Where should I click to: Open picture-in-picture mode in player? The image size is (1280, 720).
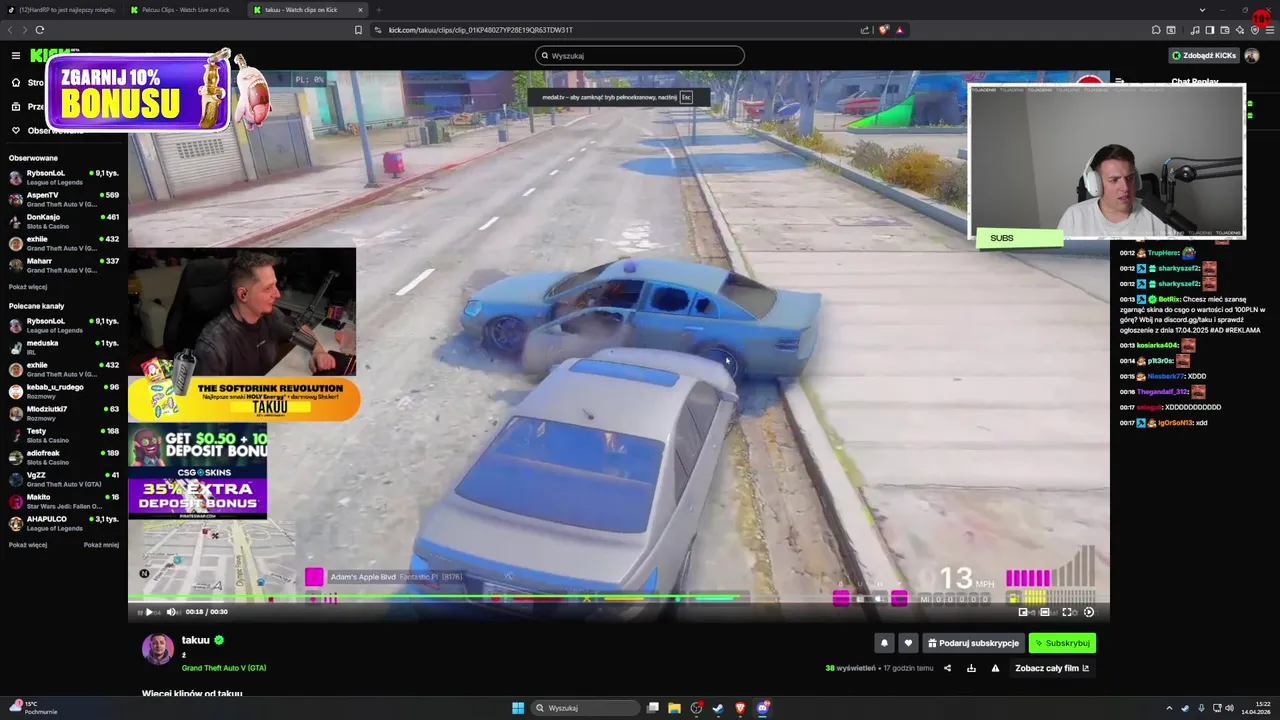[x=1023, y=612]
